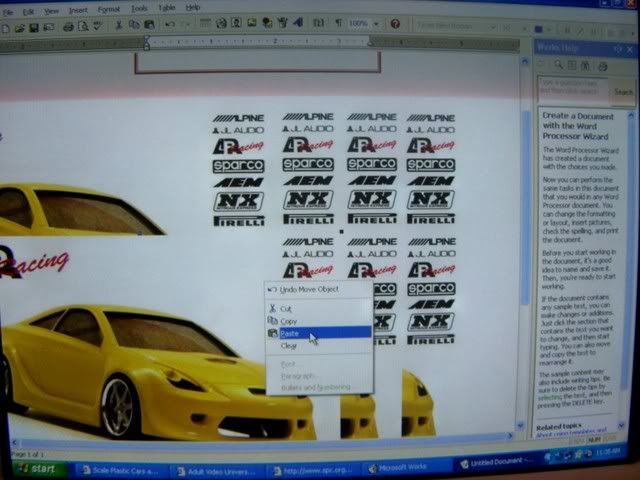Viewport: 640px width, 480px height.
Task: Open the font size dropdown
Action: pos(524,29)
